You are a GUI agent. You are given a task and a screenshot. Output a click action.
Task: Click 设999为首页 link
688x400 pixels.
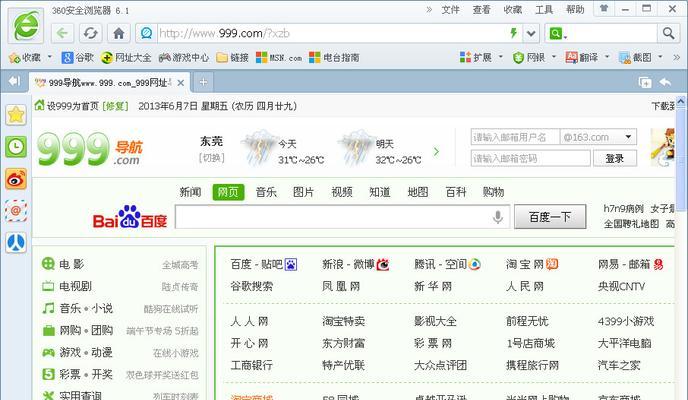(73, 106)
